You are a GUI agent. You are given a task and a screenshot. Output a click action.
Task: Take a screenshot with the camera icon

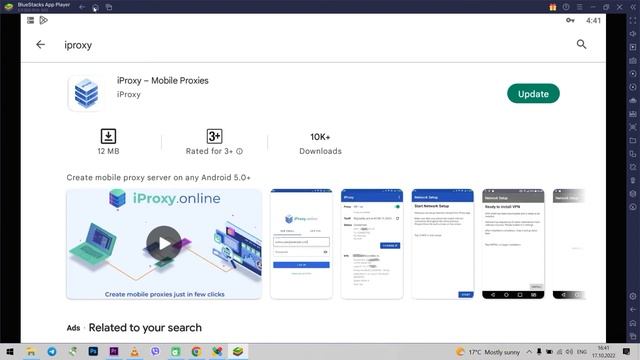(x=633, y=60)
